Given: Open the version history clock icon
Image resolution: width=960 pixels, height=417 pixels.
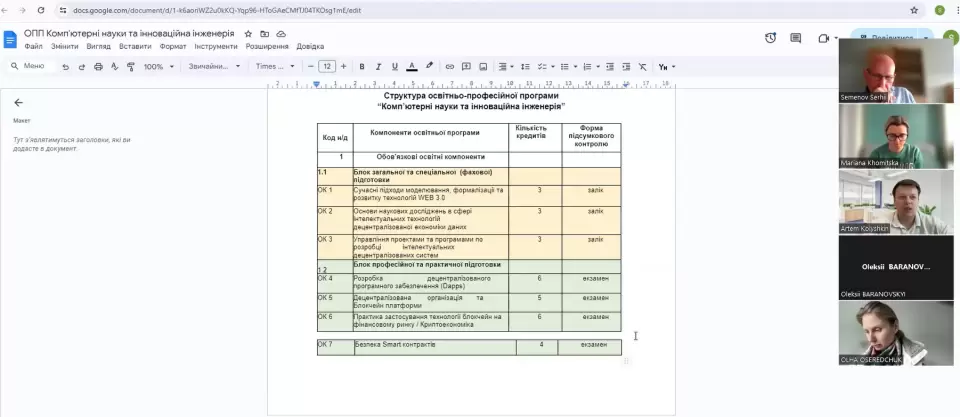Looking at the screenshot, I should (770, 38).
